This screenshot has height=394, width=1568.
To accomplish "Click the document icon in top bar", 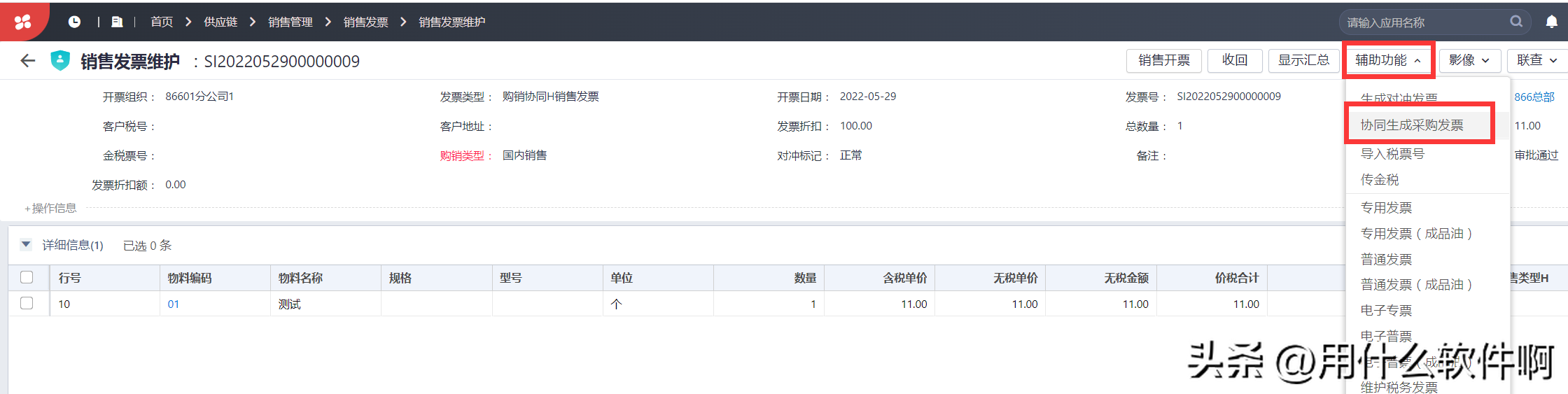I will pos(117,22).
